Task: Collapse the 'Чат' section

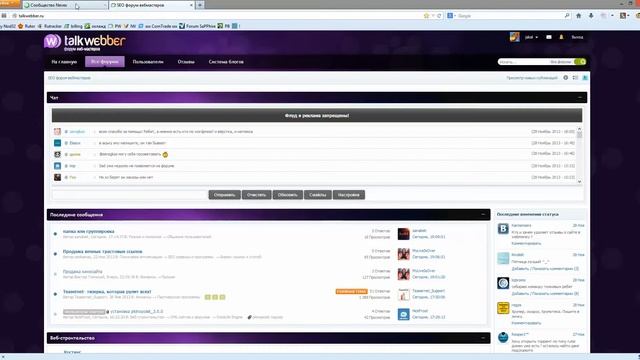Action: [x=580, y=97]
